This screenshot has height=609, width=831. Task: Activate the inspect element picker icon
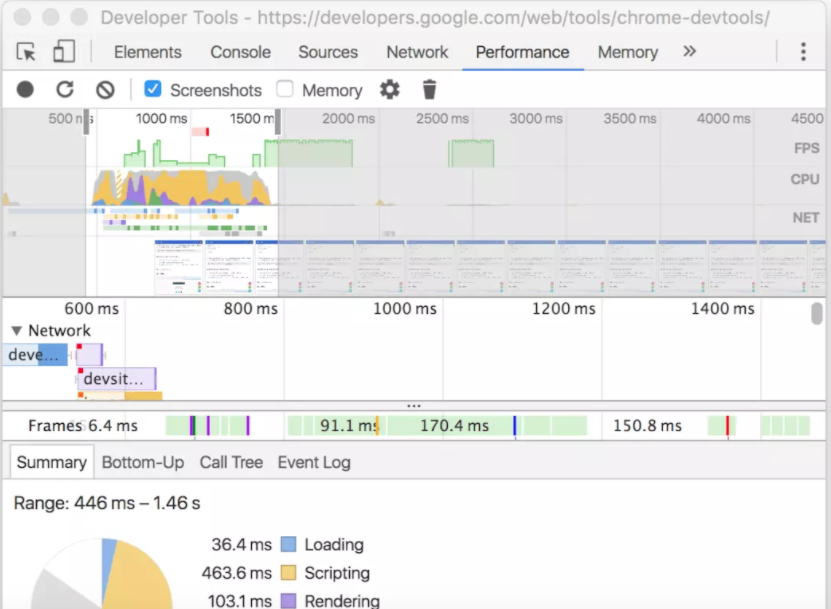point(26,52)
